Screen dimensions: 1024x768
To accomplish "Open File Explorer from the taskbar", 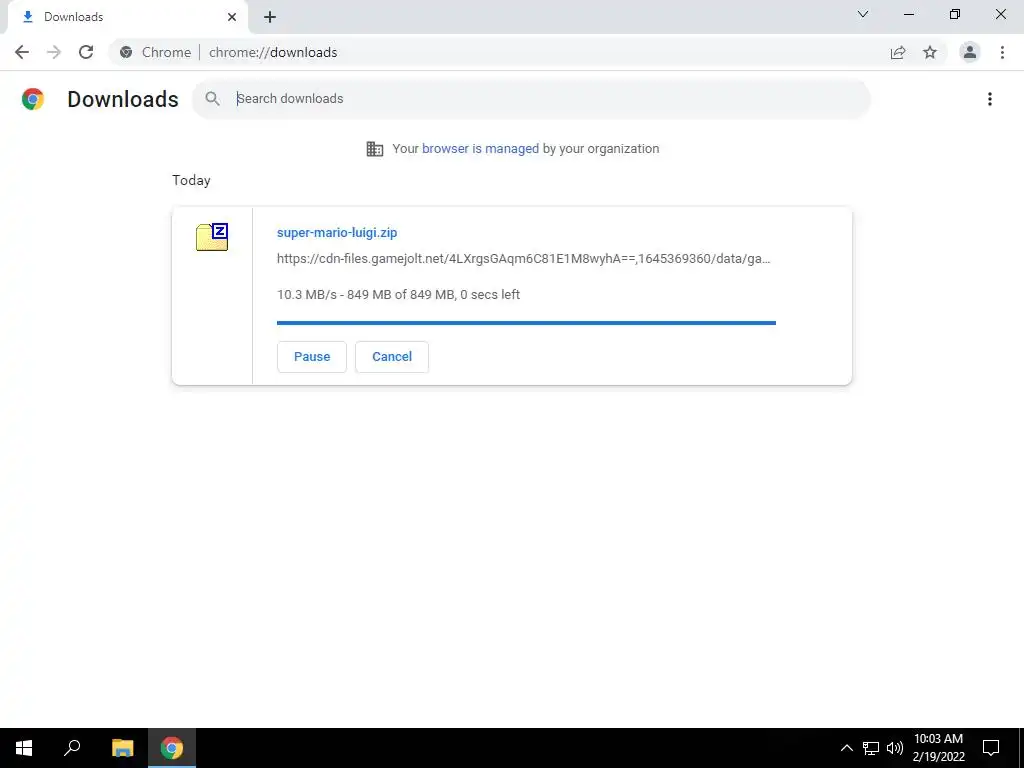I will coord(122,748).
